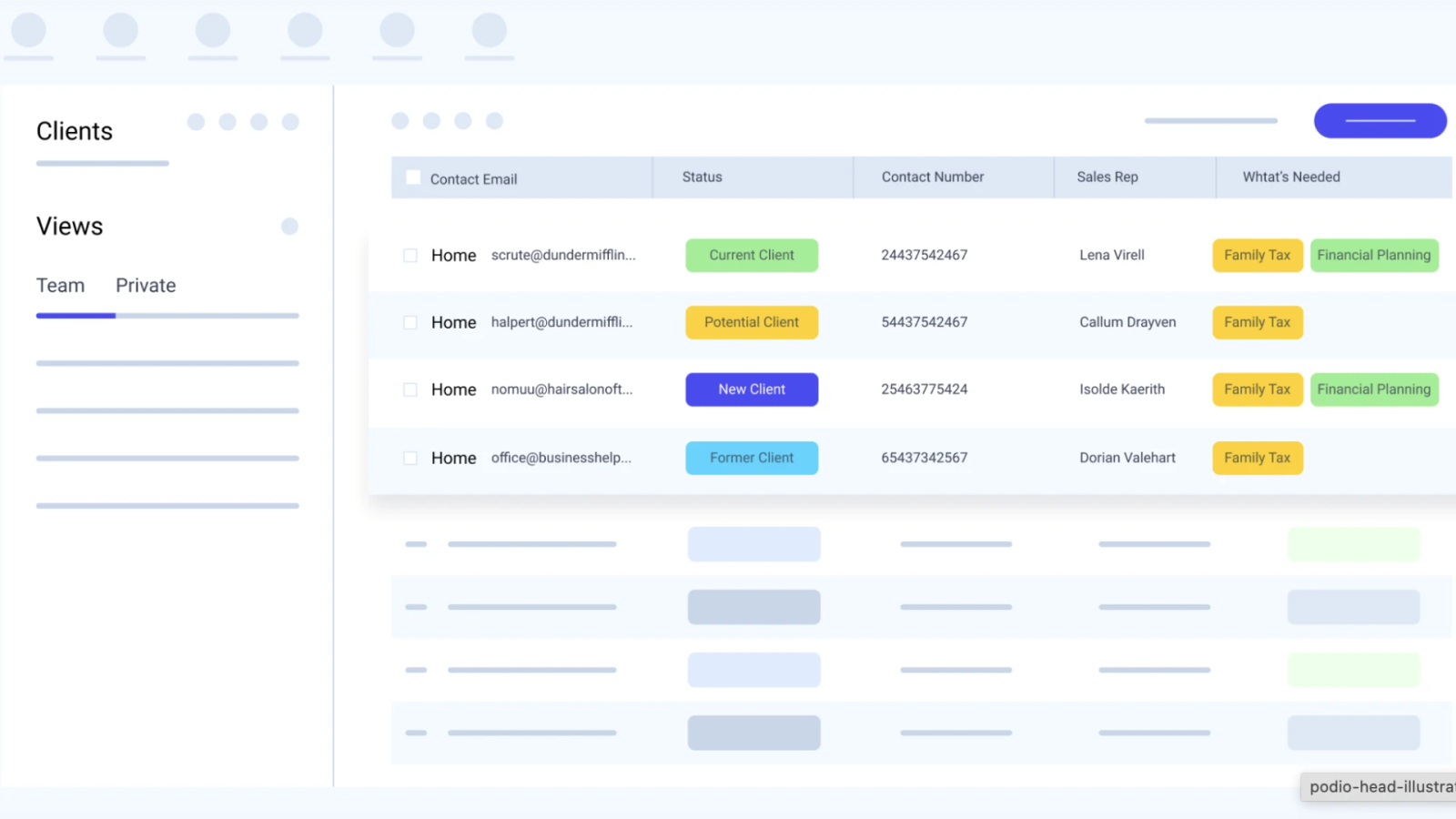Click the Current Client status badge
Screen dimensions: 1456x819
pyautogui.click(x=752, y=255)
